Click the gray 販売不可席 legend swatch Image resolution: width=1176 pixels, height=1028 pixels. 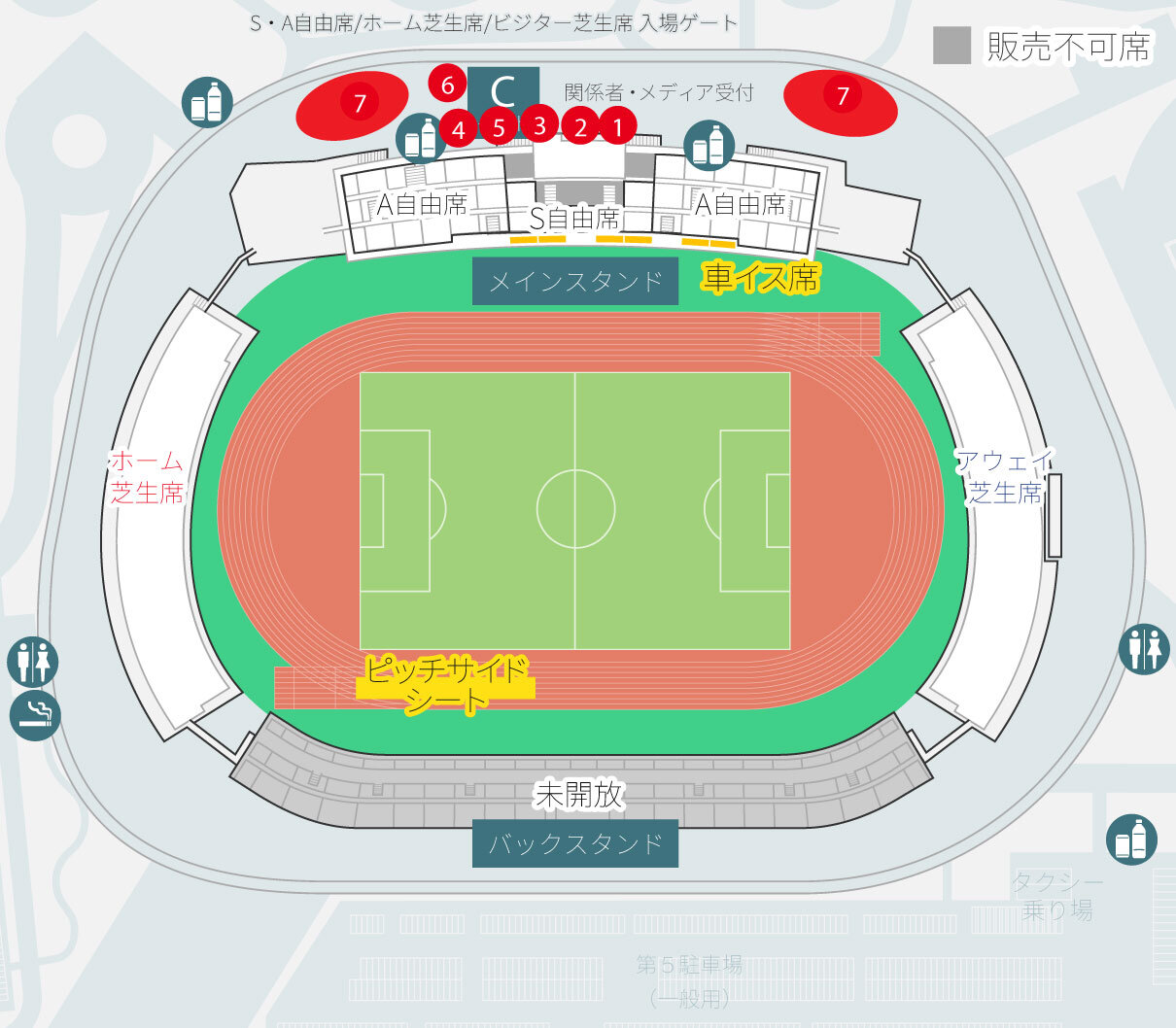pos(951,46)
